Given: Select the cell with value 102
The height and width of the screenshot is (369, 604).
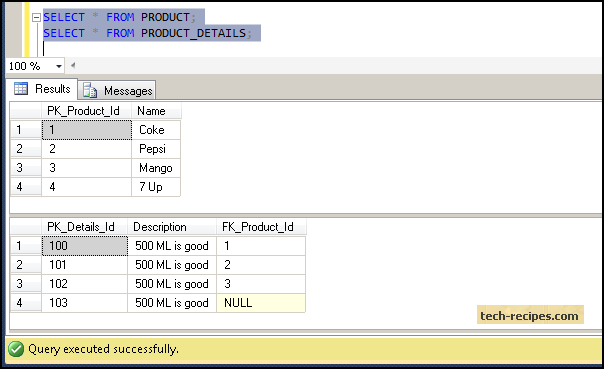Looking at the screenshot, I should click(85, 284).
